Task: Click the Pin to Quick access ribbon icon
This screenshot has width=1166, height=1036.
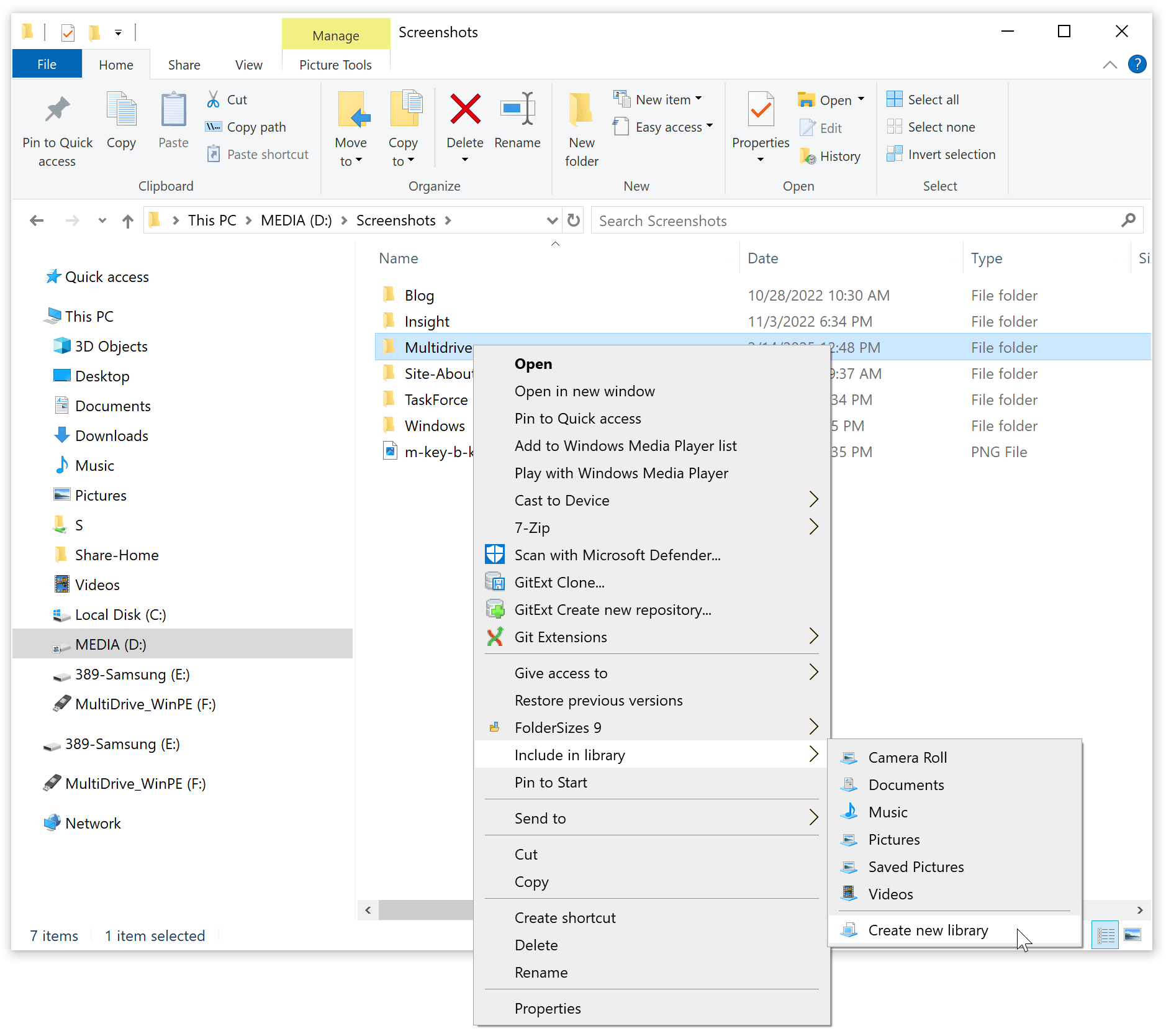Action: [58, 111]
